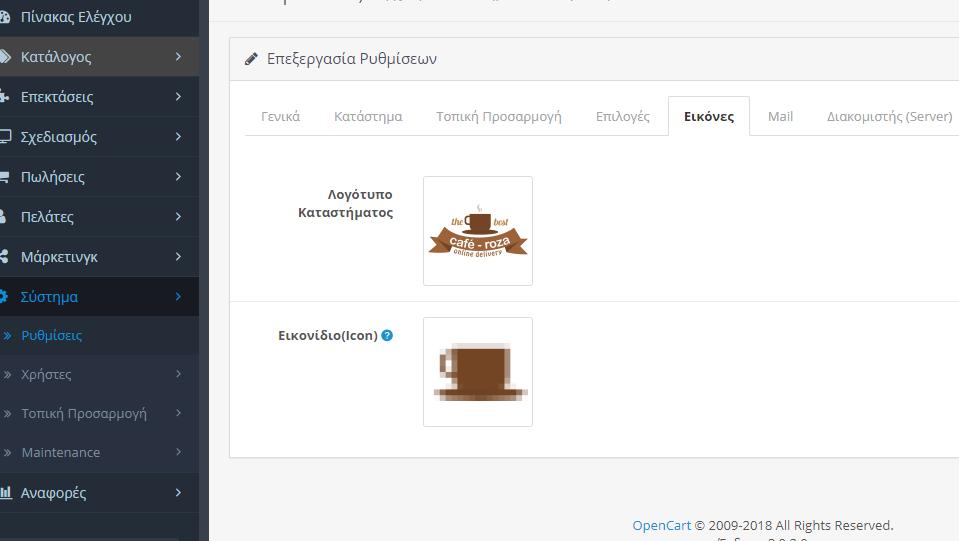Screen dimensions: 959x541
Task: Click the Επεξεργασία Ρυθμίσεων panel heading
Action: click(x=352, y=59)
